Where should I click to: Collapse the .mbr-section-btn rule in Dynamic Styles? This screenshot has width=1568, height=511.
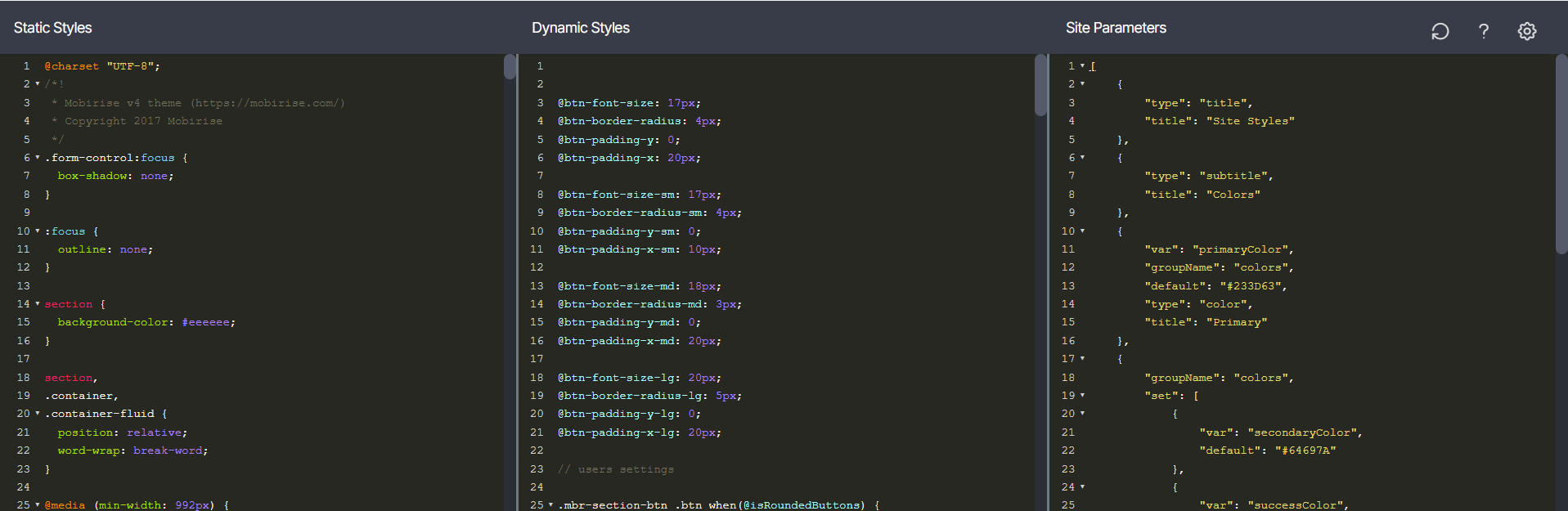[x=550, y=505]
